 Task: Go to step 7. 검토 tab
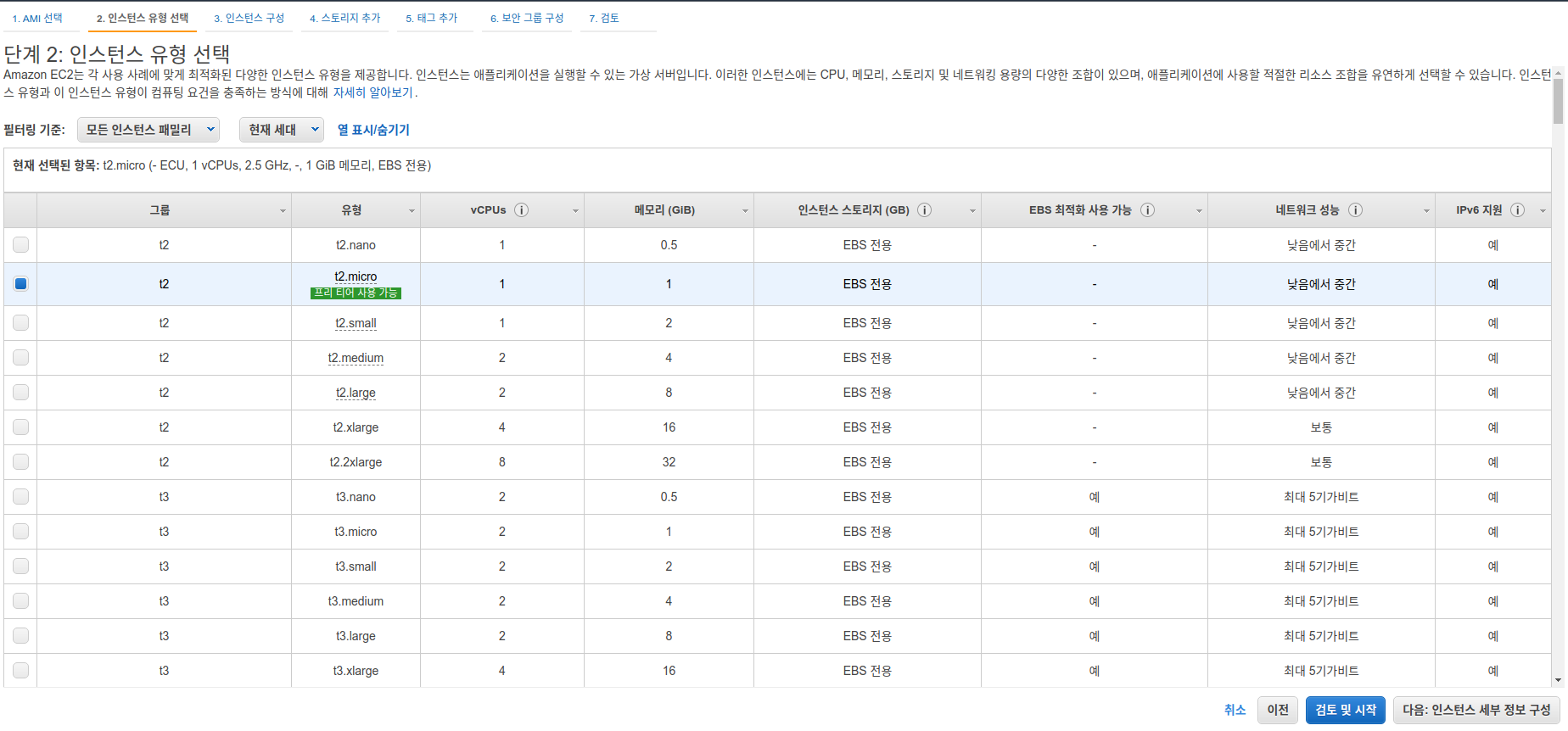pos(604,18)
